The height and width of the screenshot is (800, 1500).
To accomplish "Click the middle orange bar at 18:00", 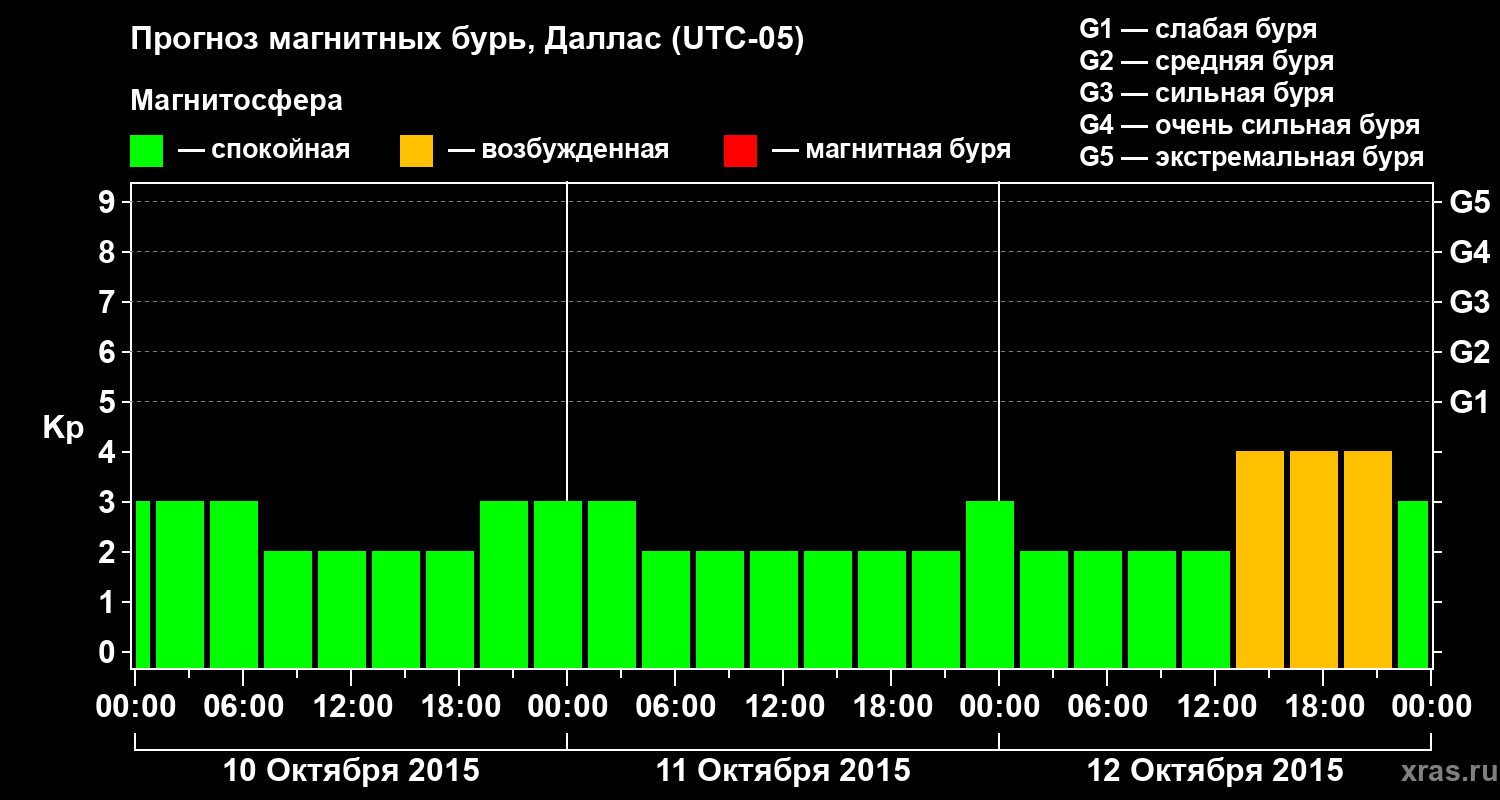I will click(x=1314, y=559).
